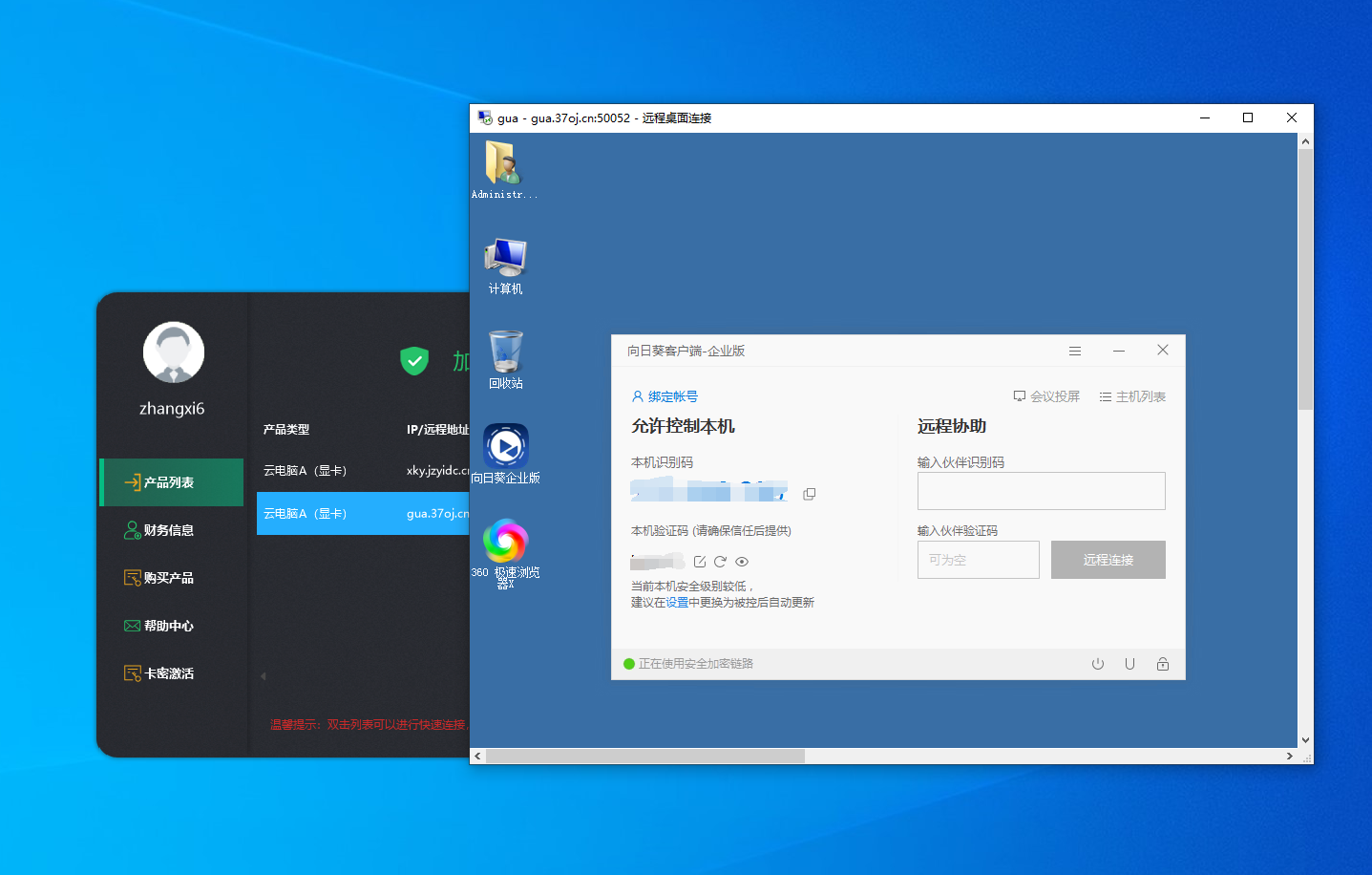This screenshot has height=875, width=1372.
Task: Close the remote desktop connection window
Action: (x=1292, y=117)
